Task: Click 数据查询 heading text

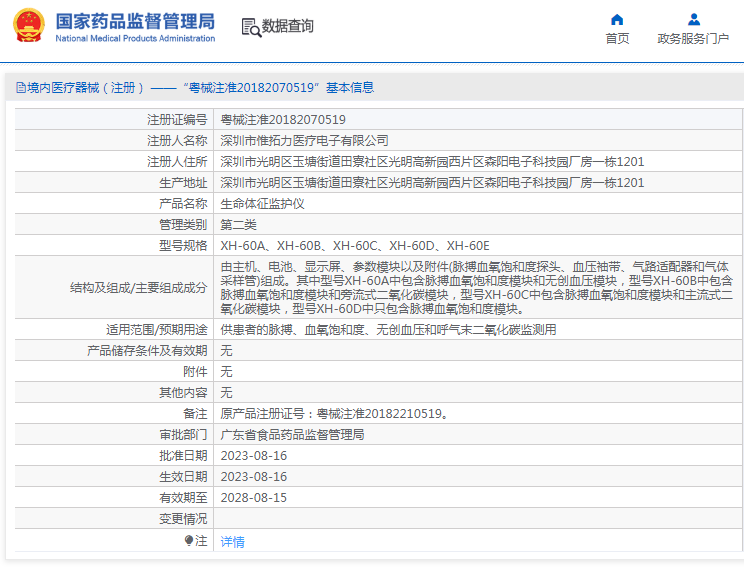Action: tap(288, 26)
